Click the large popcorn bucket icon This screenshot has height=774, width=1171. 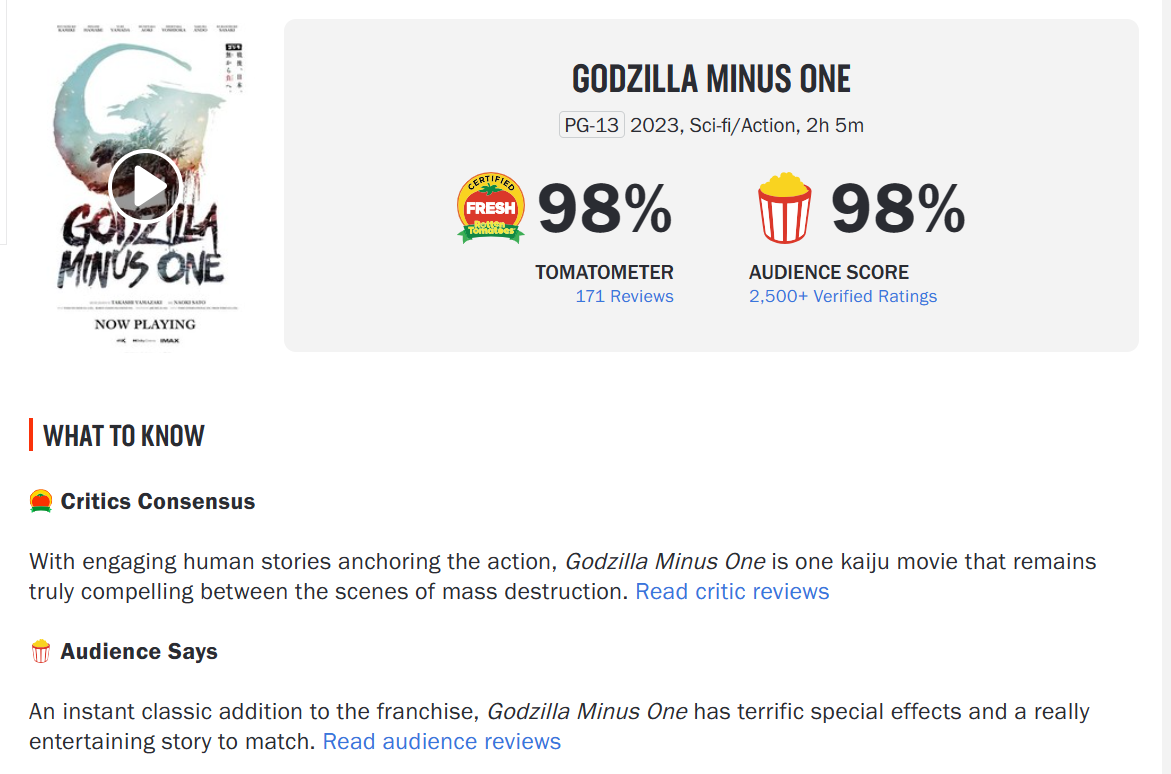point(785,209)
